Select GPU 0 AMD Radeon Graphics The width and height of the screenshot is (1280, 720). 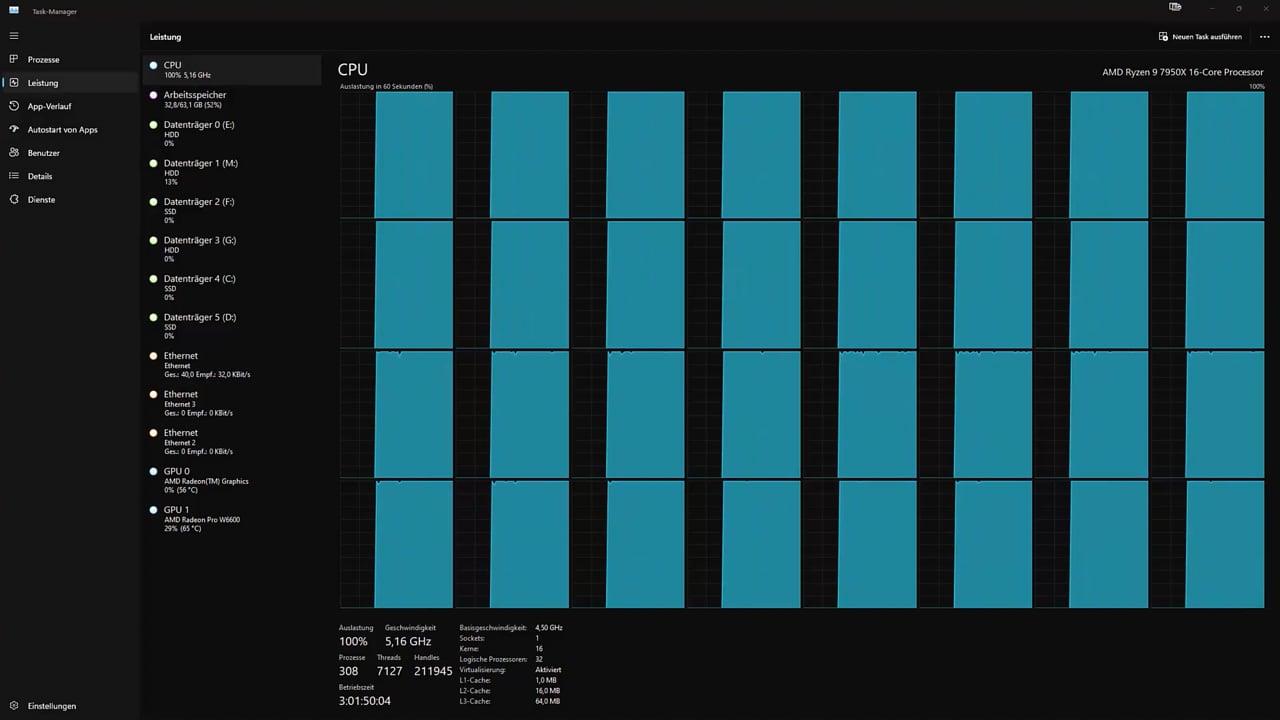coord(232,480)
